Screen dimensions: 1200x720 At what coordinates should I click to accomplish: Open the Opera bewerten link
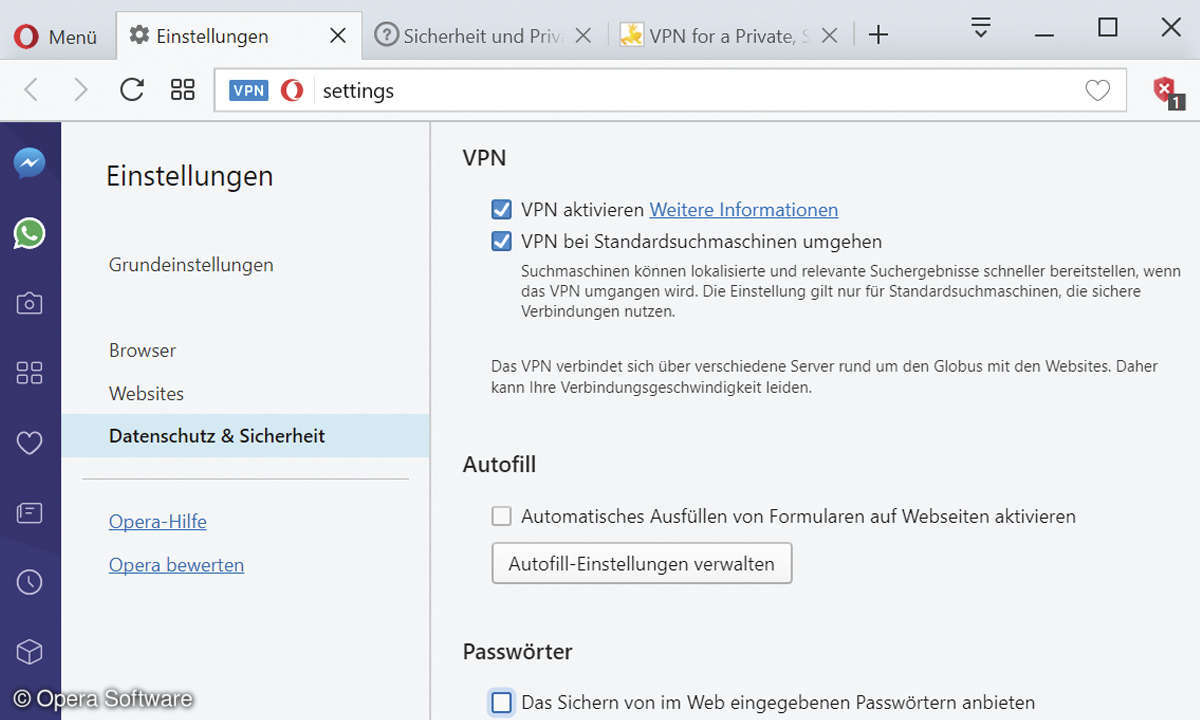177,565
